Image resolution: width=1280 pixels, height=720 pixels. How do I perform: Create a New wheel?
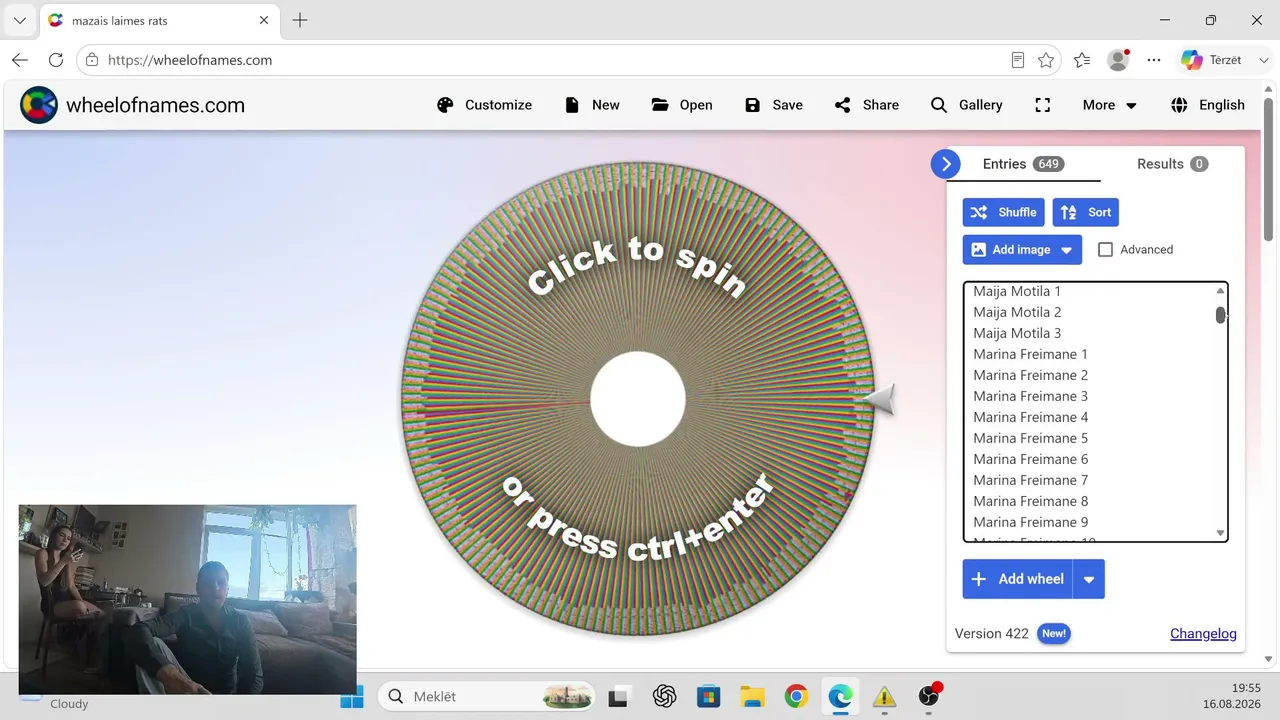click(592, 105)
